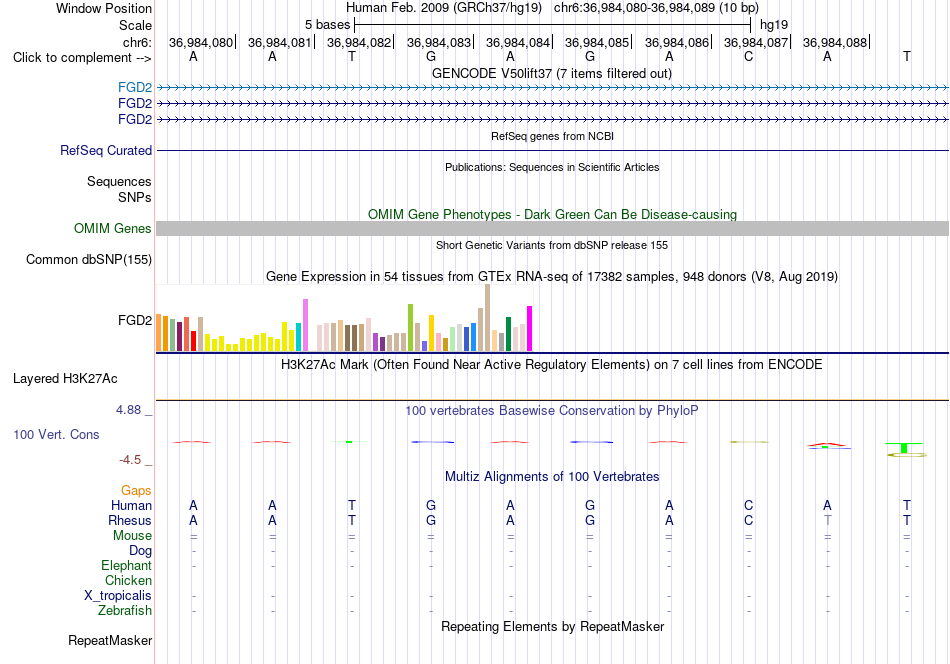
Task: Click the position label 36,984,084
Action: [x=517, y=42]
